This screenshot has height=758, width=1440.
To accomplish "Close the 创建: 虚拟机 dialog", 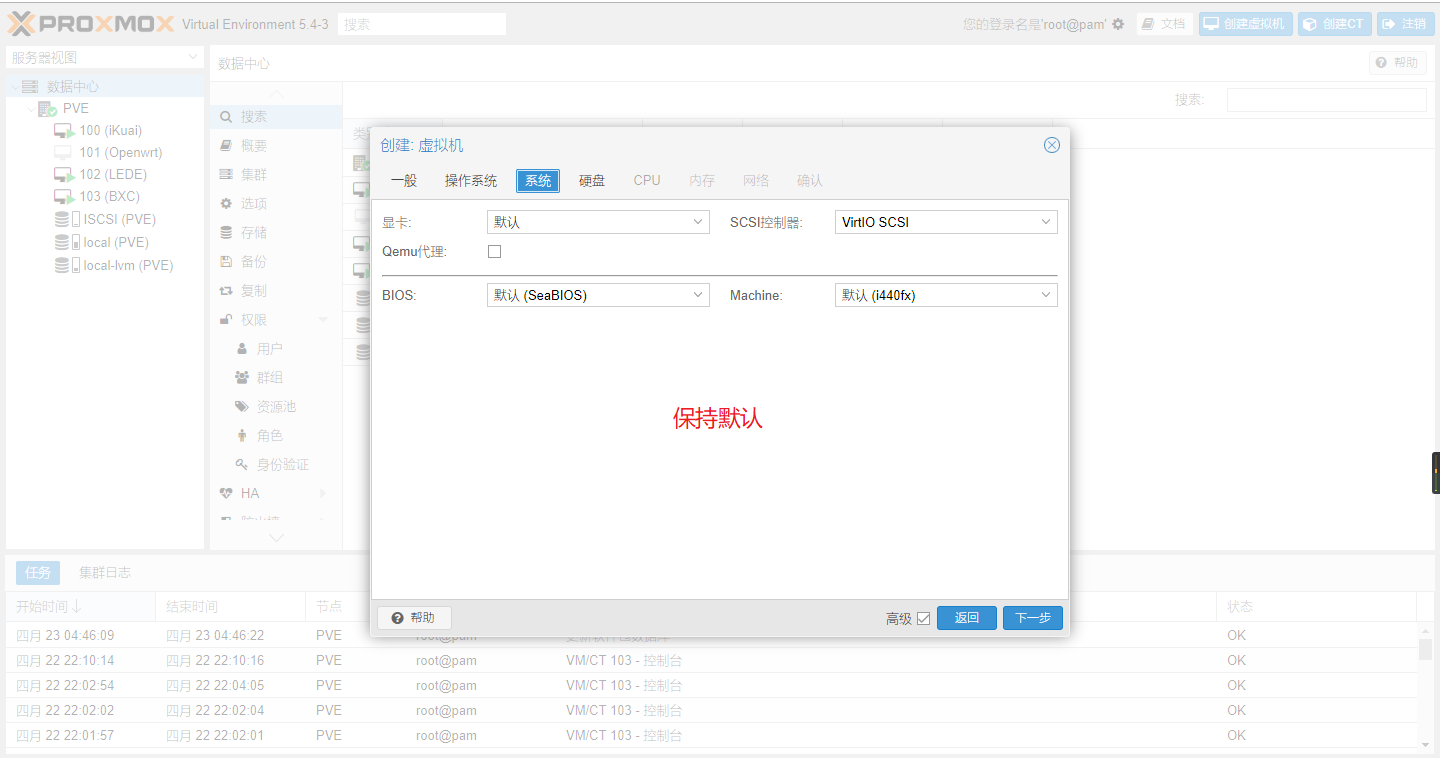I will [1052, 145].
